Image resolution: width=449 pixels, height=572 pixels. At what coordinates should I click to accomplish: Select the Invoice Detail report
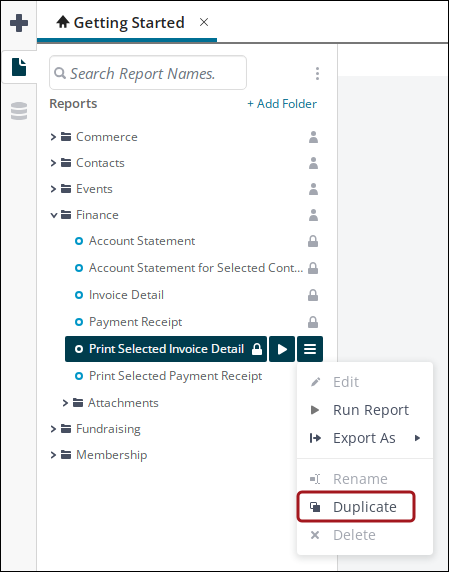[x=126, y=295]
